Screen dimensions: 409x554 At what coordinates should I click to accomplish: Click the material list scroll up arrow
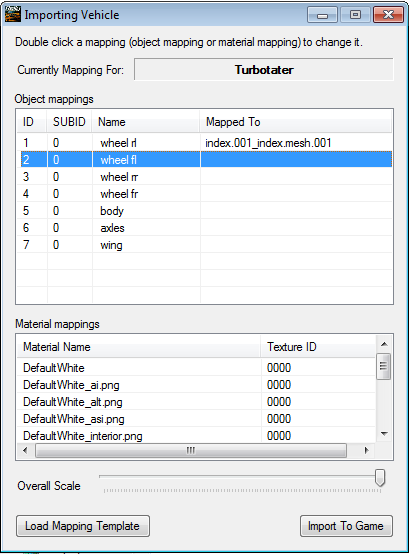(x=384, y=344)
